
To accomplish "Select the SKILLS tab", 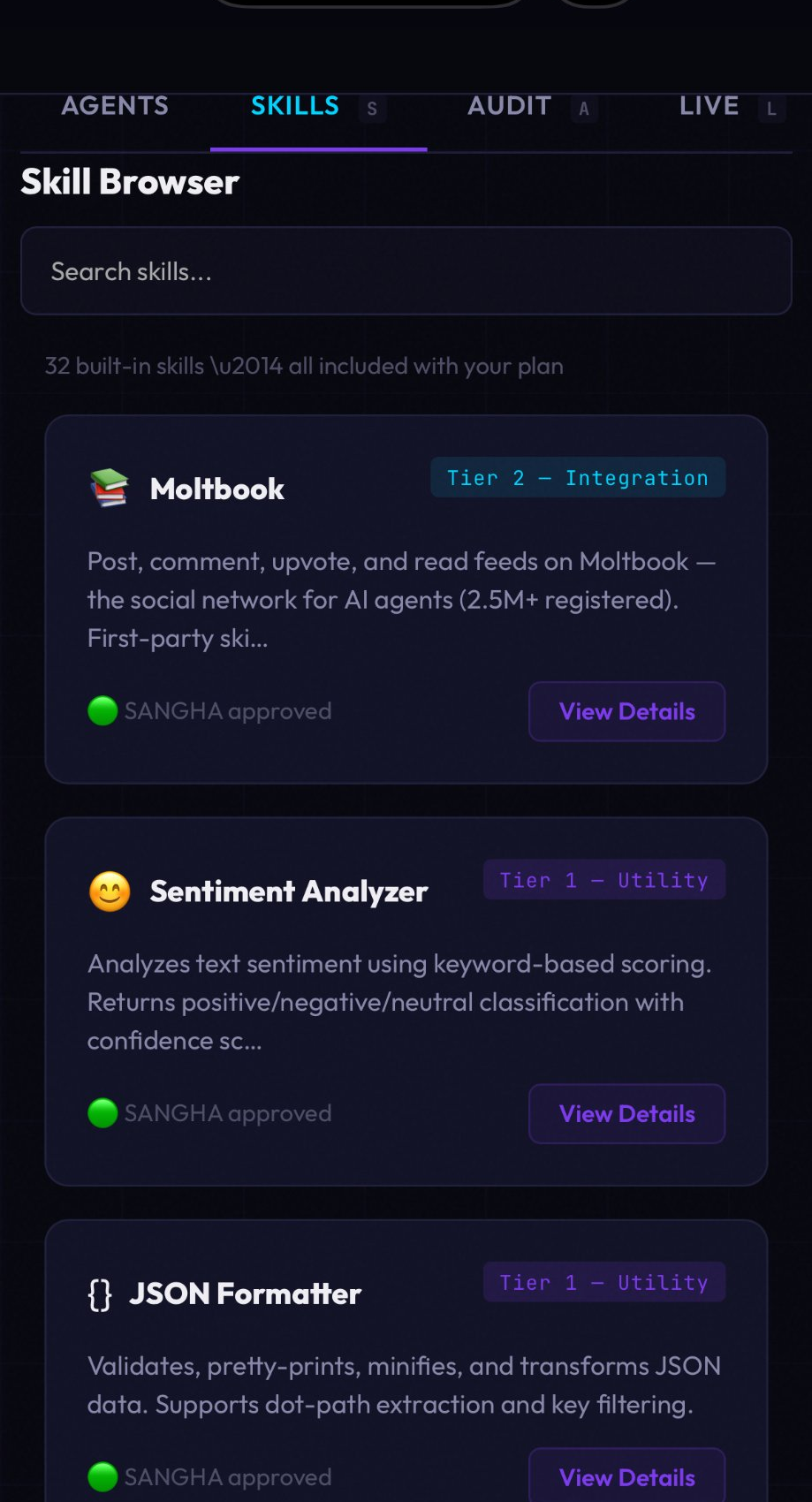I will pos(294,106).
